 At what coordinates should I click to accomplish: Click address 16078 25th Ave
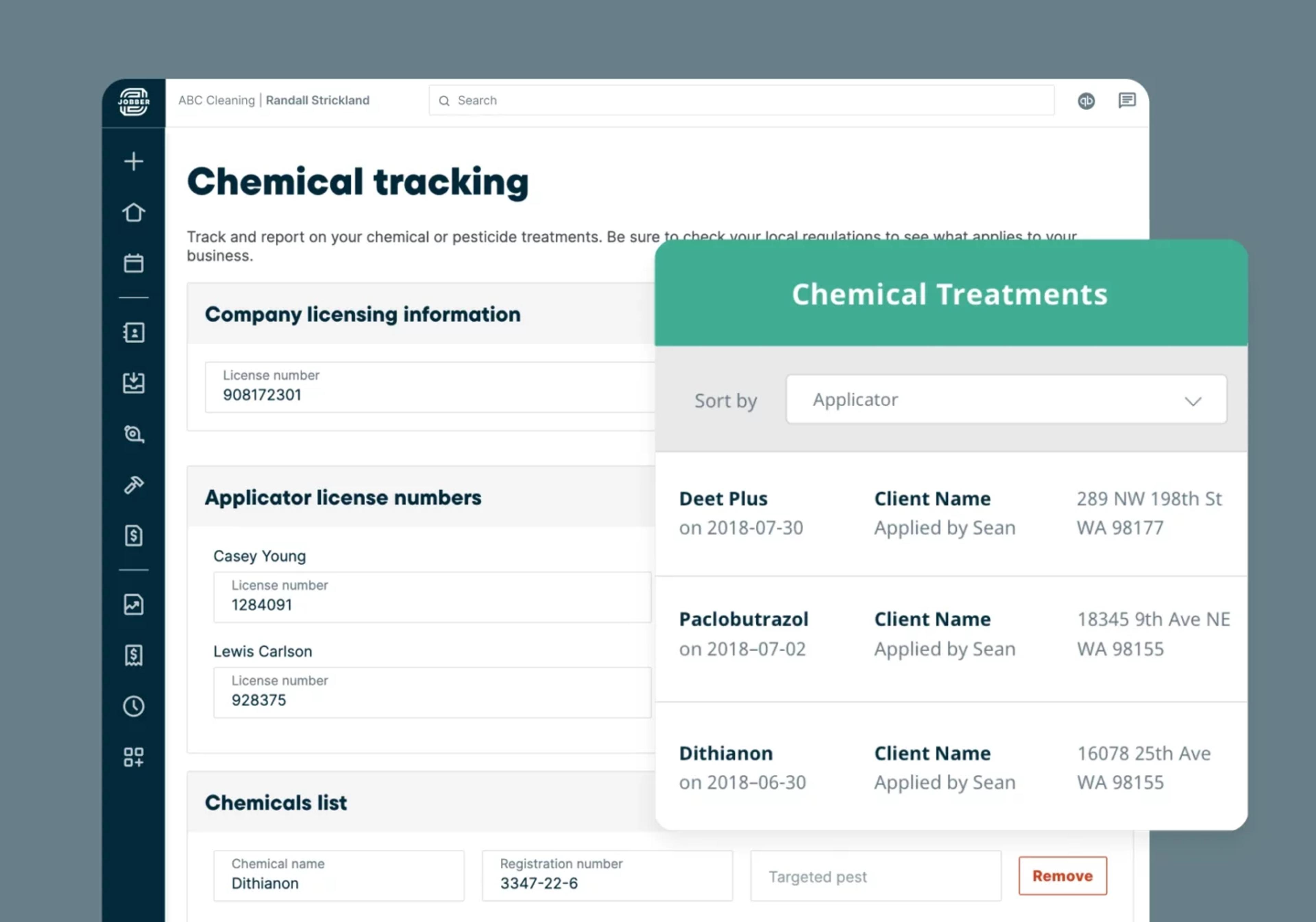(x=1144, y=753)
